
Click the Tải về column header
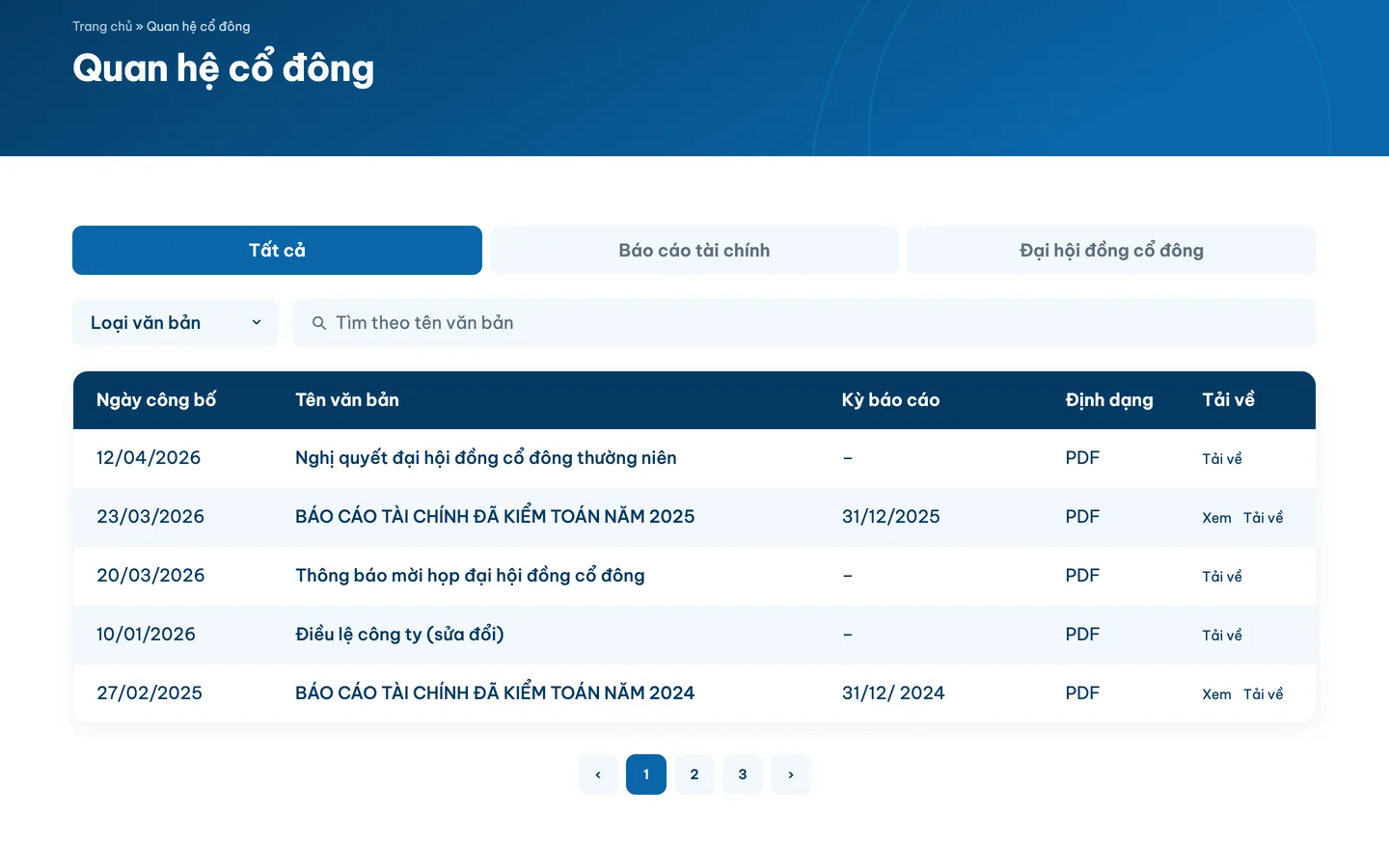[x=1228, y=400]
